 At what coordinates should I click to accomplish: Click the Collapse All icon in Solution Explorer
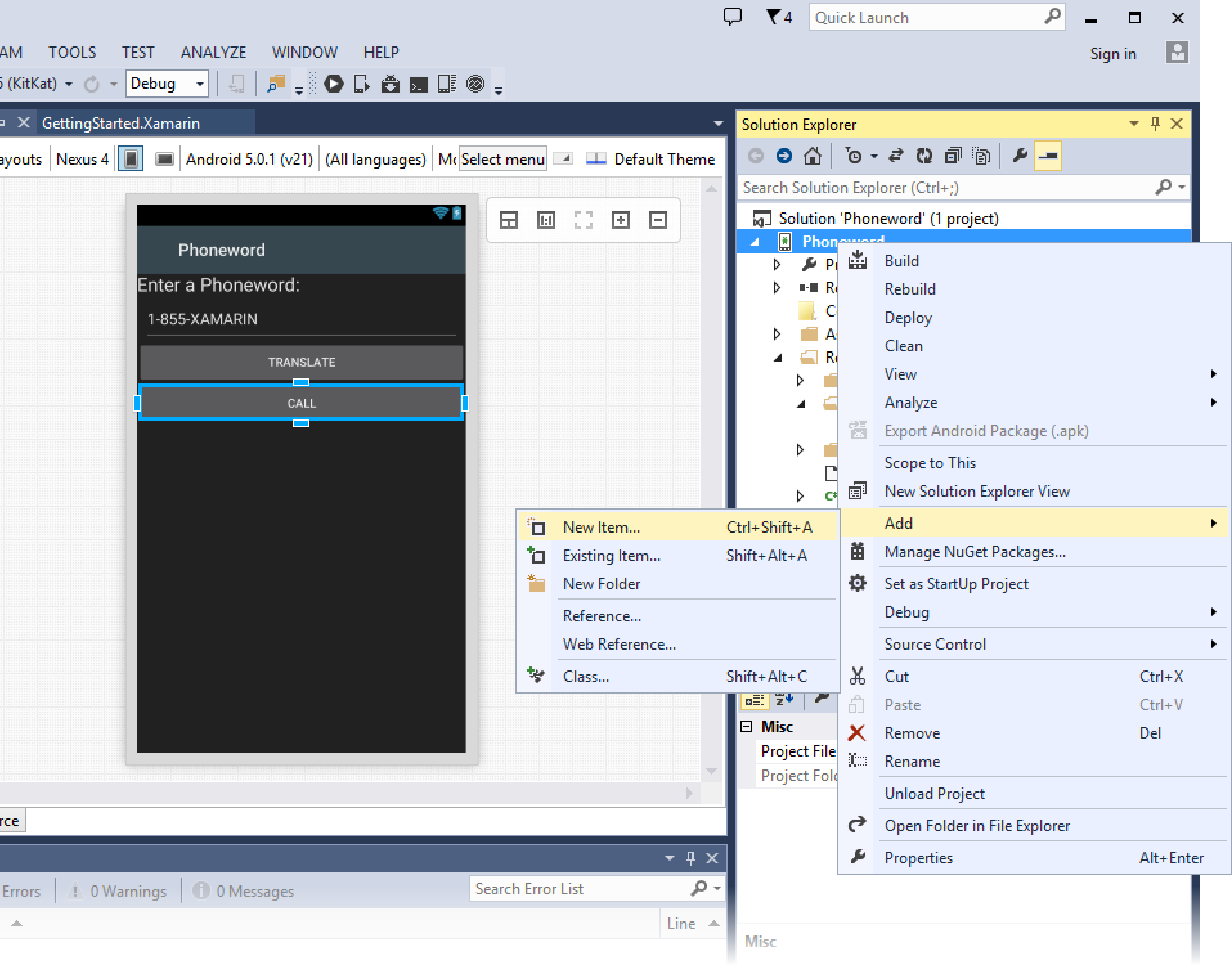pyautogui.click(x=953, y=156)
